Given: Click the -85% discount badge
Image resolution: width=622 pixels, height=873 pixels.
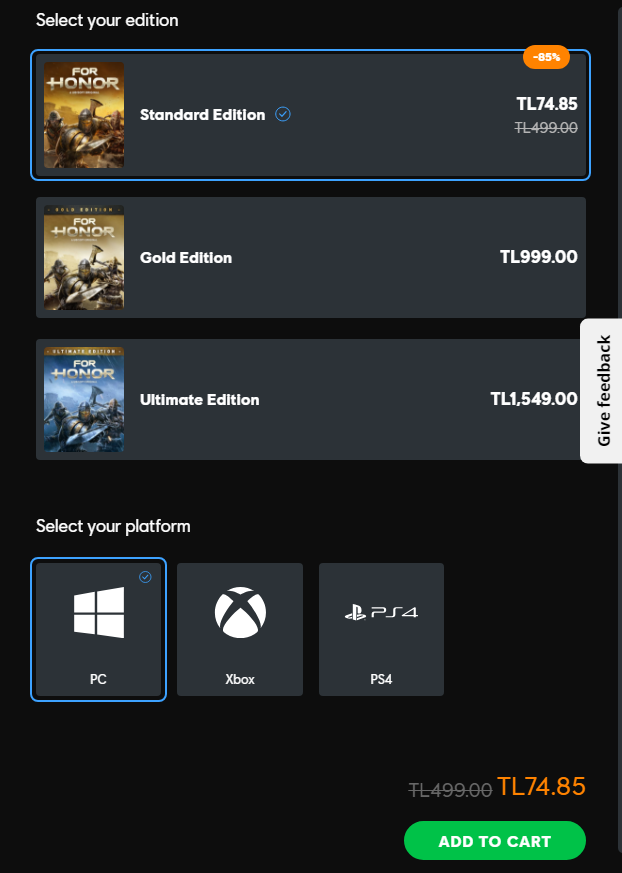Looking at the screenshot, I should 546,57.
